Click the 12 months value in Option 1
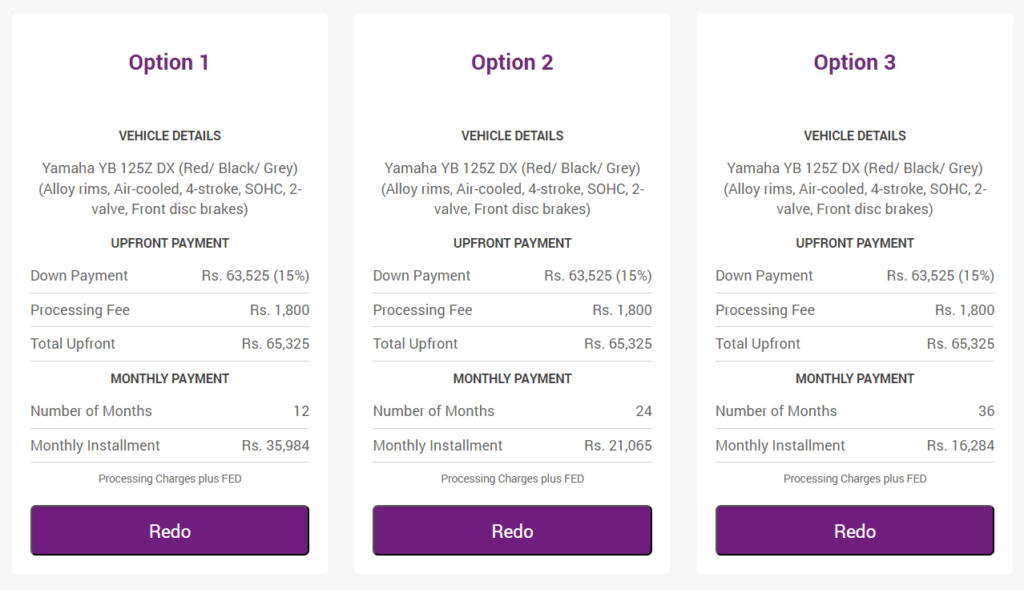The height and width of the screenshot is (590, 1024). pyautogui.click(x=301, y=411)
